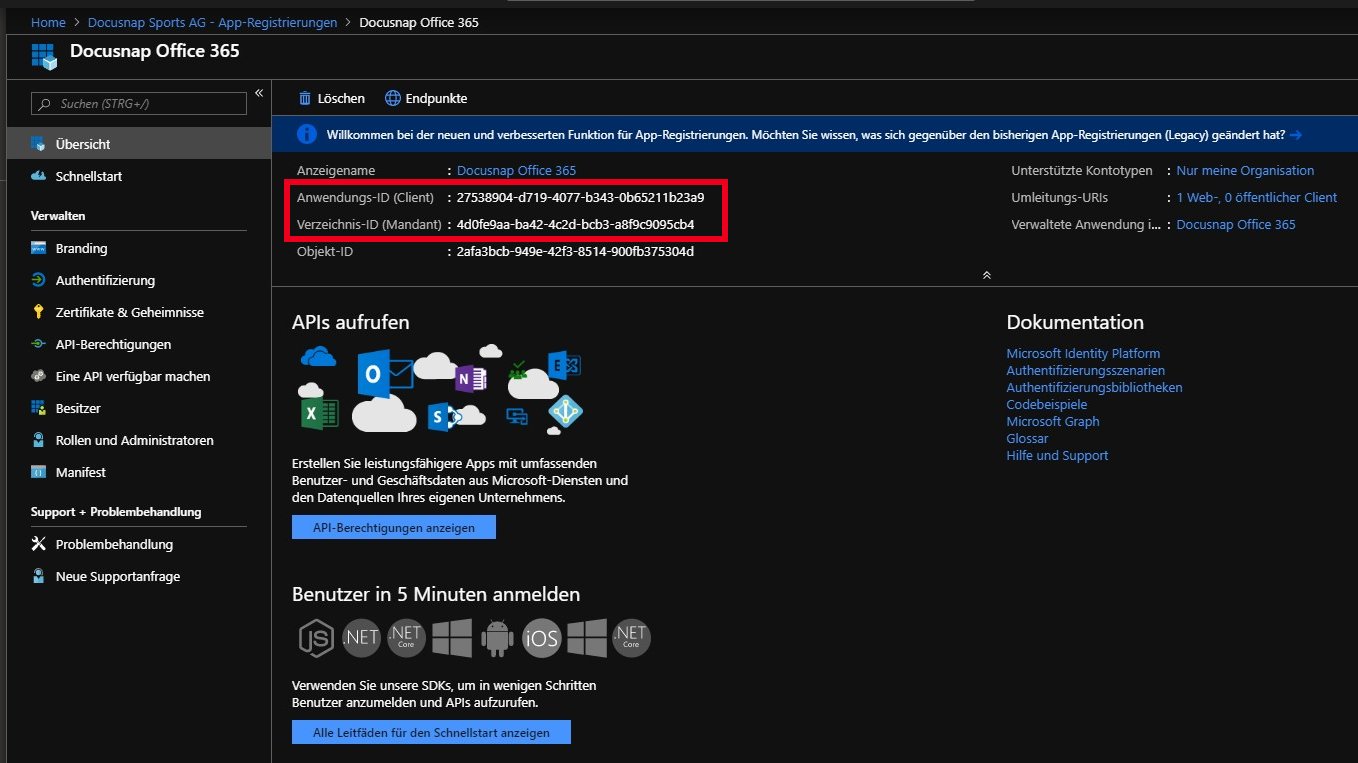Click the API-Berechtigungen icon
The image size is (1358, 763).
click(39, 344)
